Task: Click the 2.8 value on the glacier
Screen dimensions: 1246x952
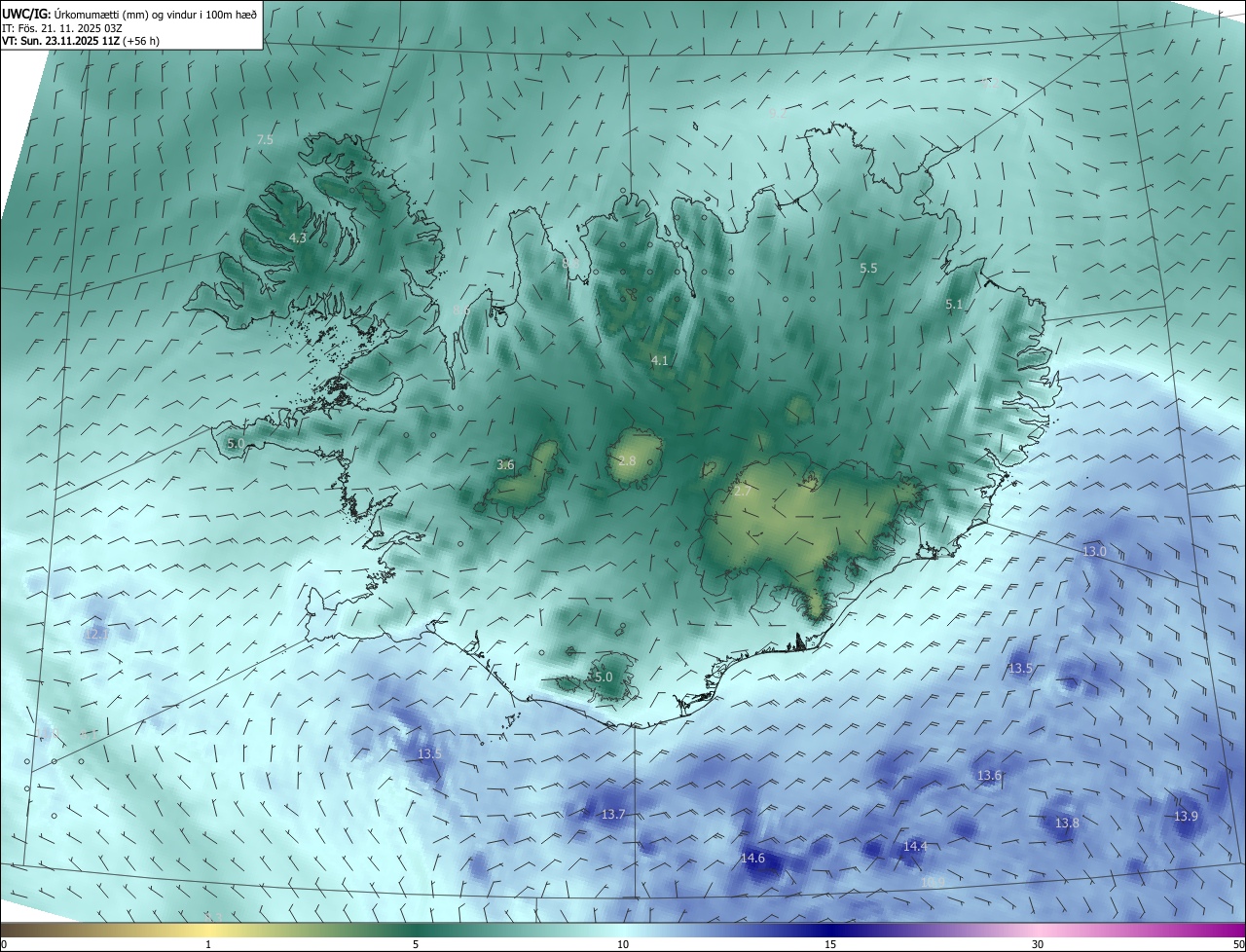Action: pyautogui.click(x=627, y=460)
